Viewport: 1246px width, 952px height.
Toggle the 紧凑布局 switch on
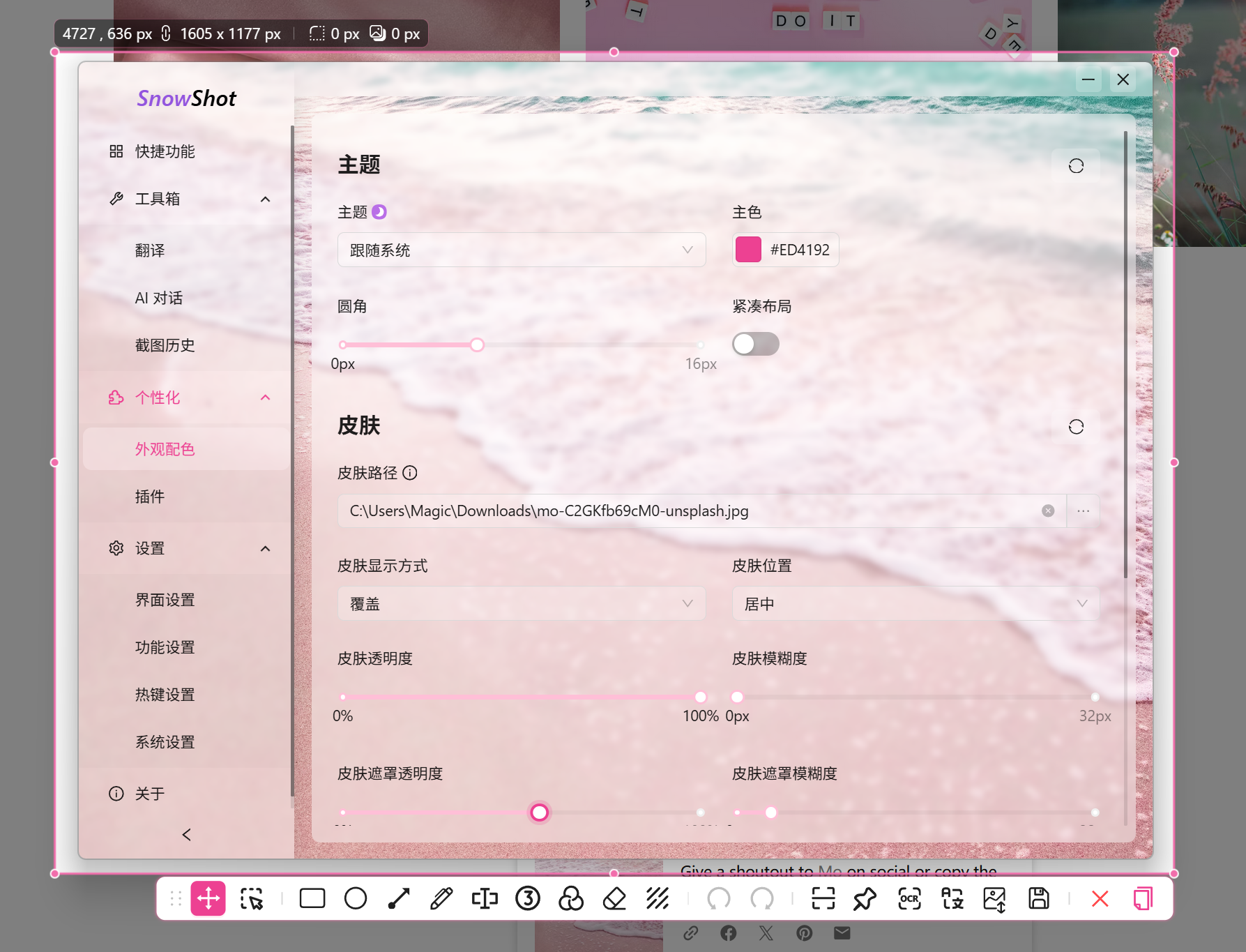(755, 343)
